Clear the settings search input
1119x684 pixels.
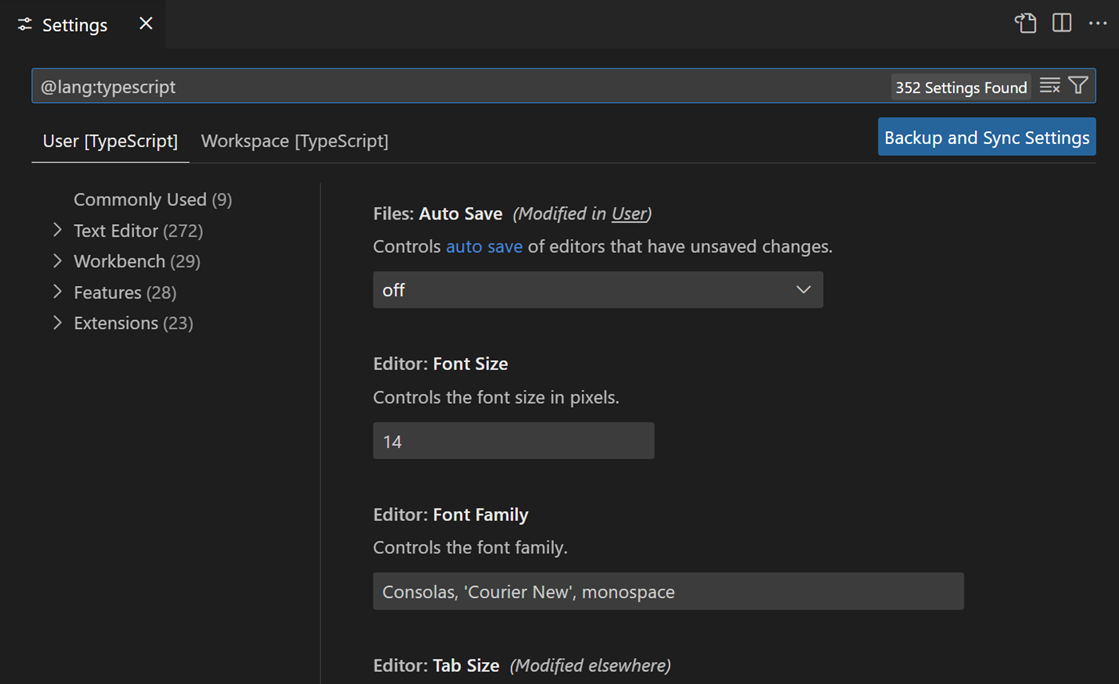click(1049, 85)
